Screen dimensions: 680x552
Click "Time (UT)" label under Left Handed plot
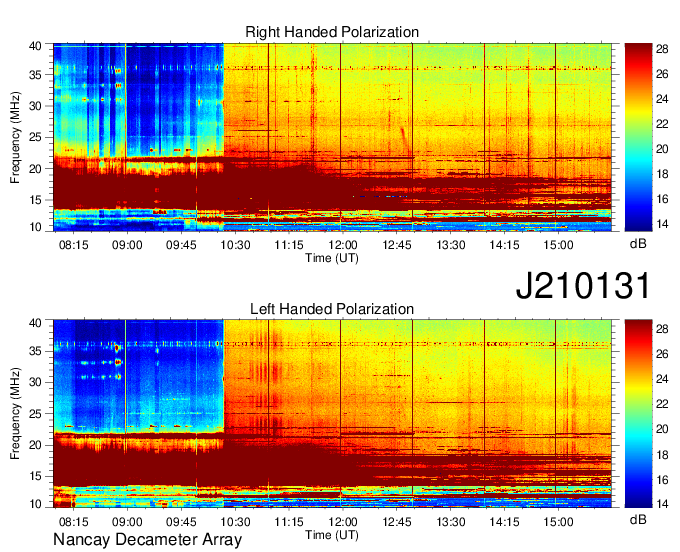point(332,535)
